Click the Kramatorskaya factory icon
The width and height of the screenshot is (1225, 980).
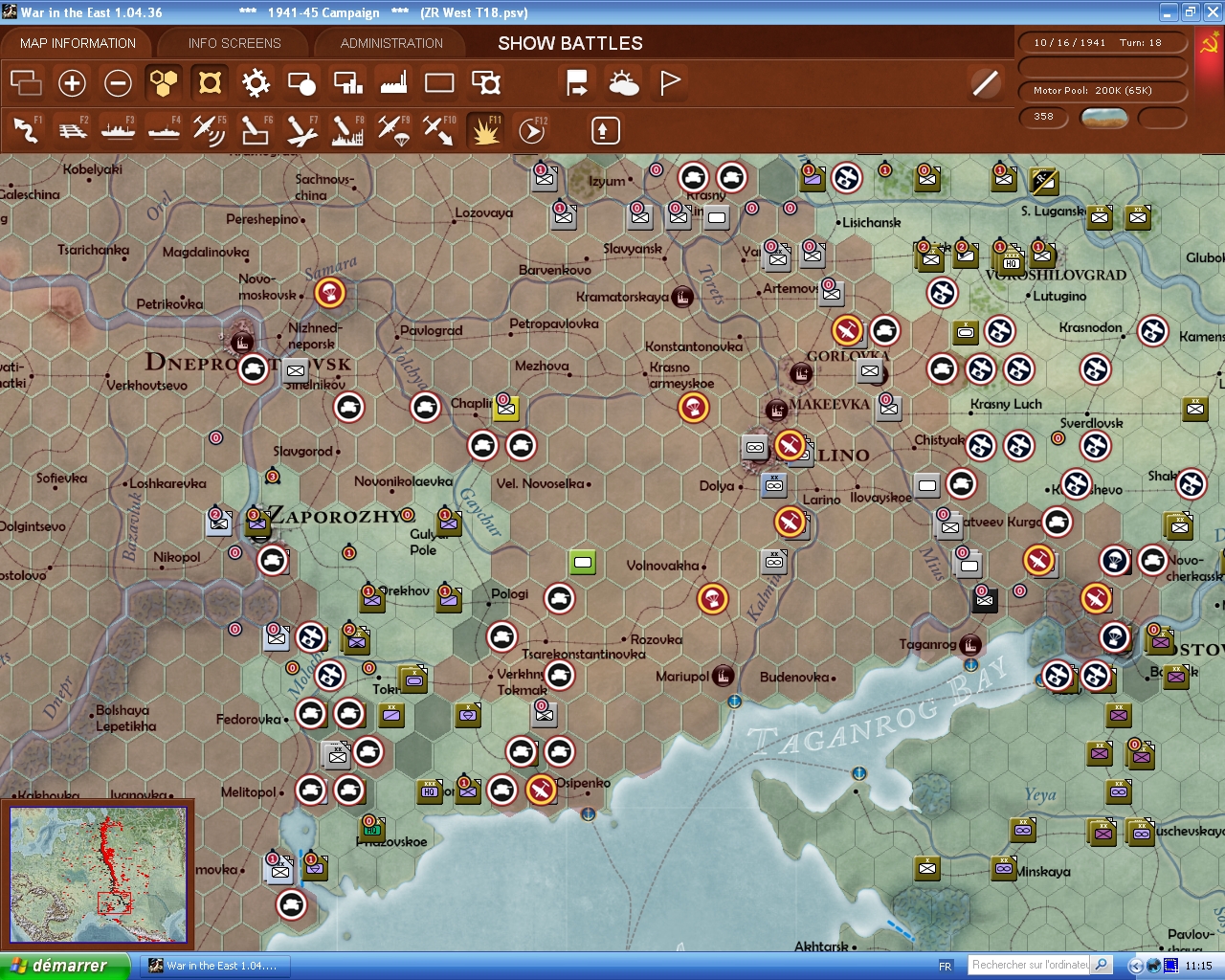(682, 297)
